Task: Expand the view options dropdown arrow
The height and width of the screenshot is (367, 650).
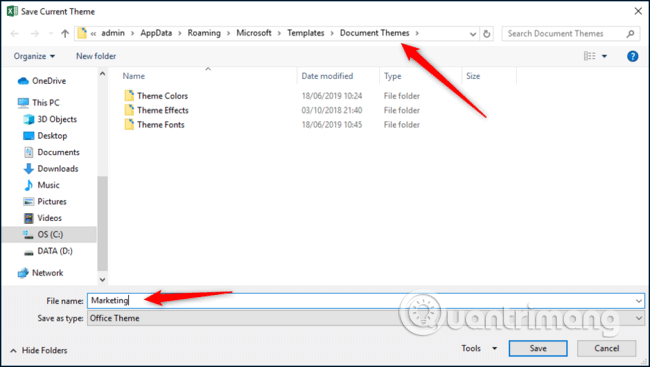Action: point(604,56)
